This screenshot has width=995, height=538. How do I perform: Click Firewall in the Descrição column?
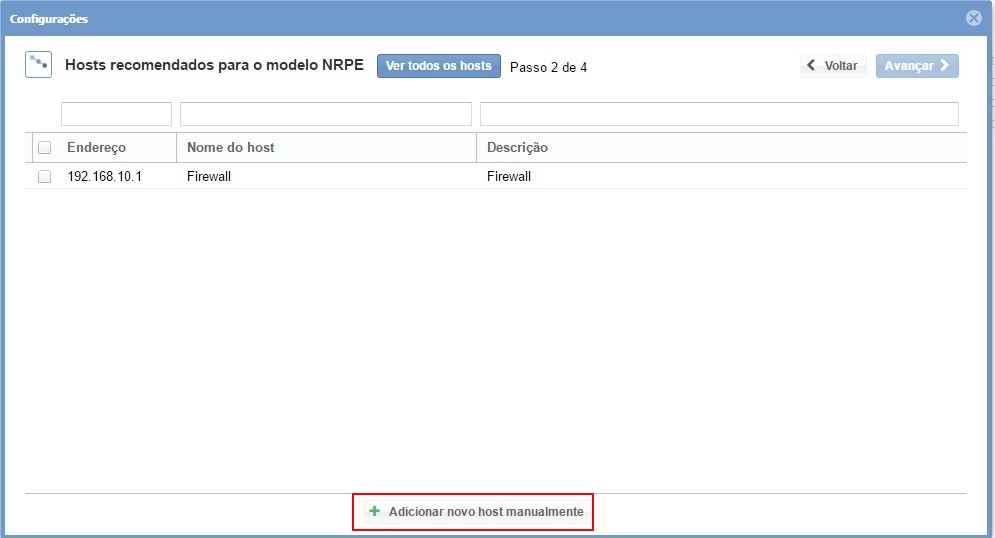pyautogui.click(x=509, y=177)
